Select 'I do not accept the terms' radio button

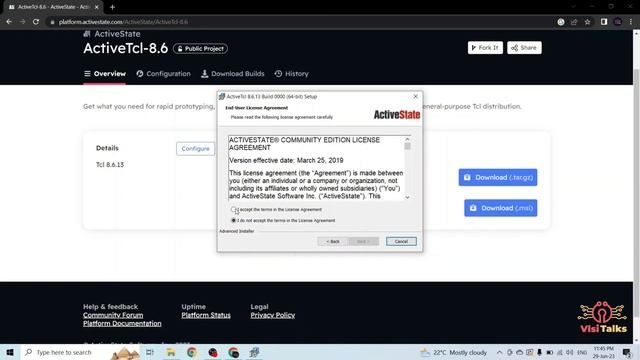tap(233, 220)
